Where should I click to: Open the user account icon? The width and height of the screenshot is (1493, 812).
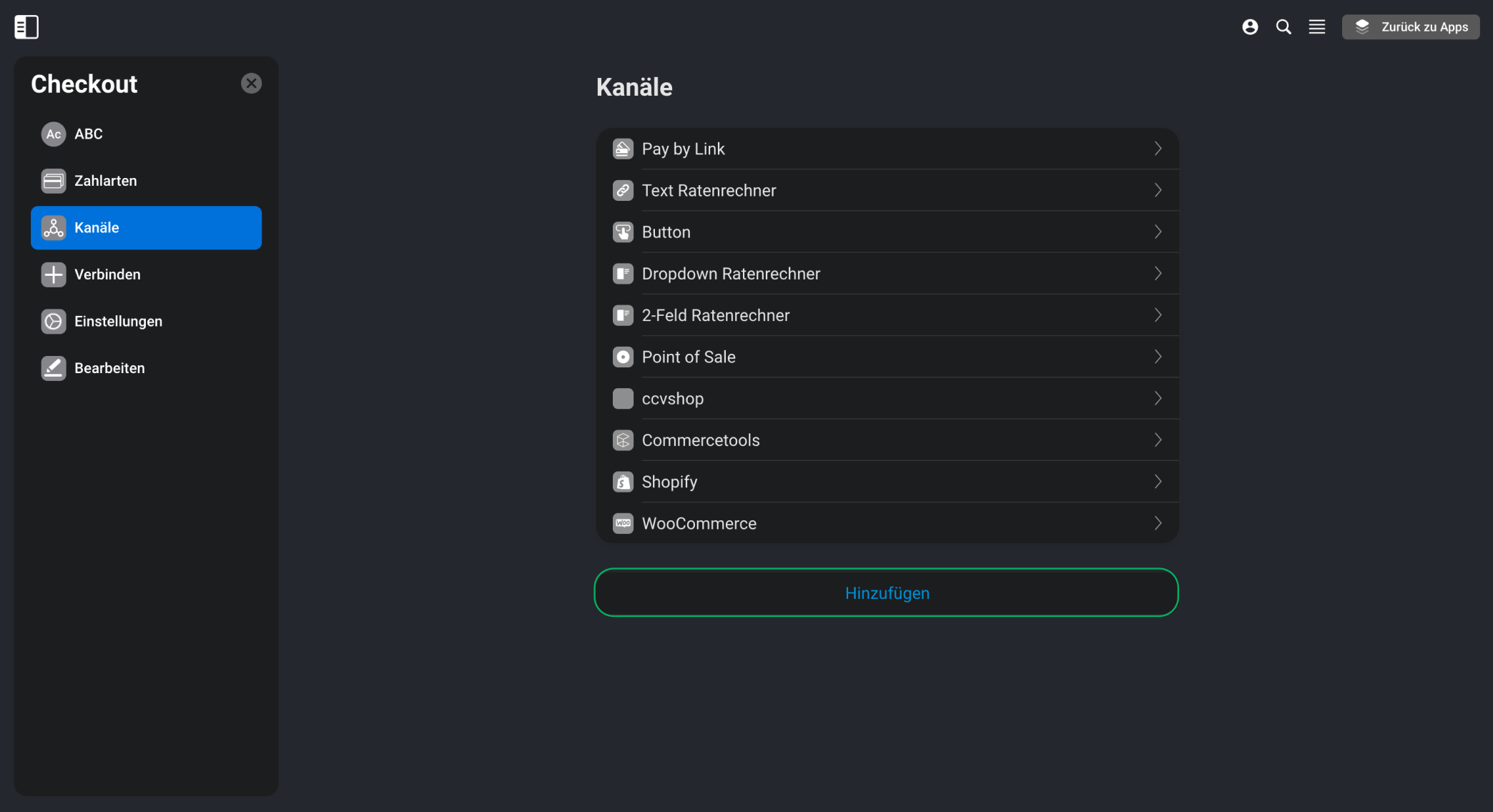[x=1250, y=27]
